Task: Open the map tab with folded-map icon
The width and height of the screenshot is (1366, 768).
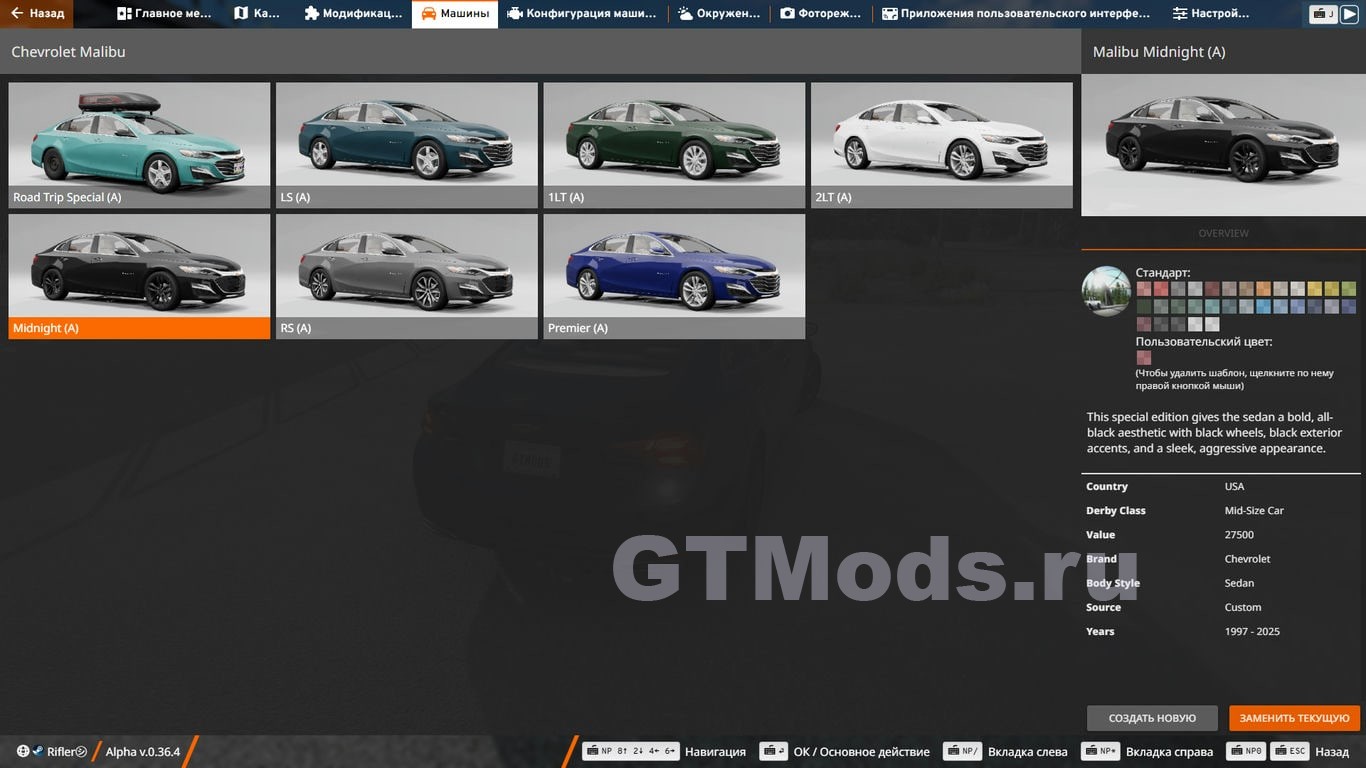Action: click(x=257, y=14)
